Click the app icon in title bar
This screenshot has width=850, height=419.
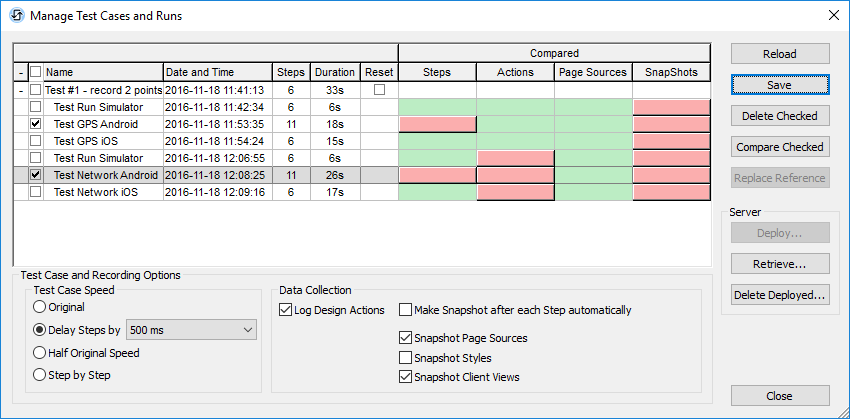[x=15, y=15]
